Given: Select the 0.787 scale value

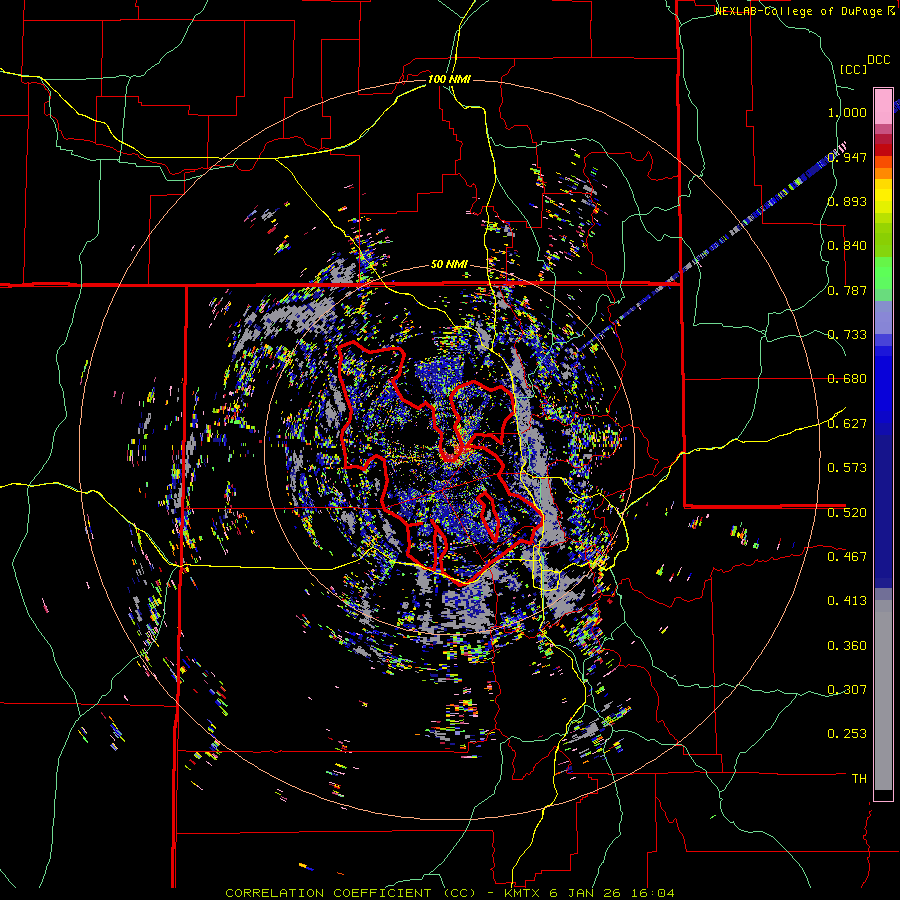Looking at the screenshot, I should 847,290.
